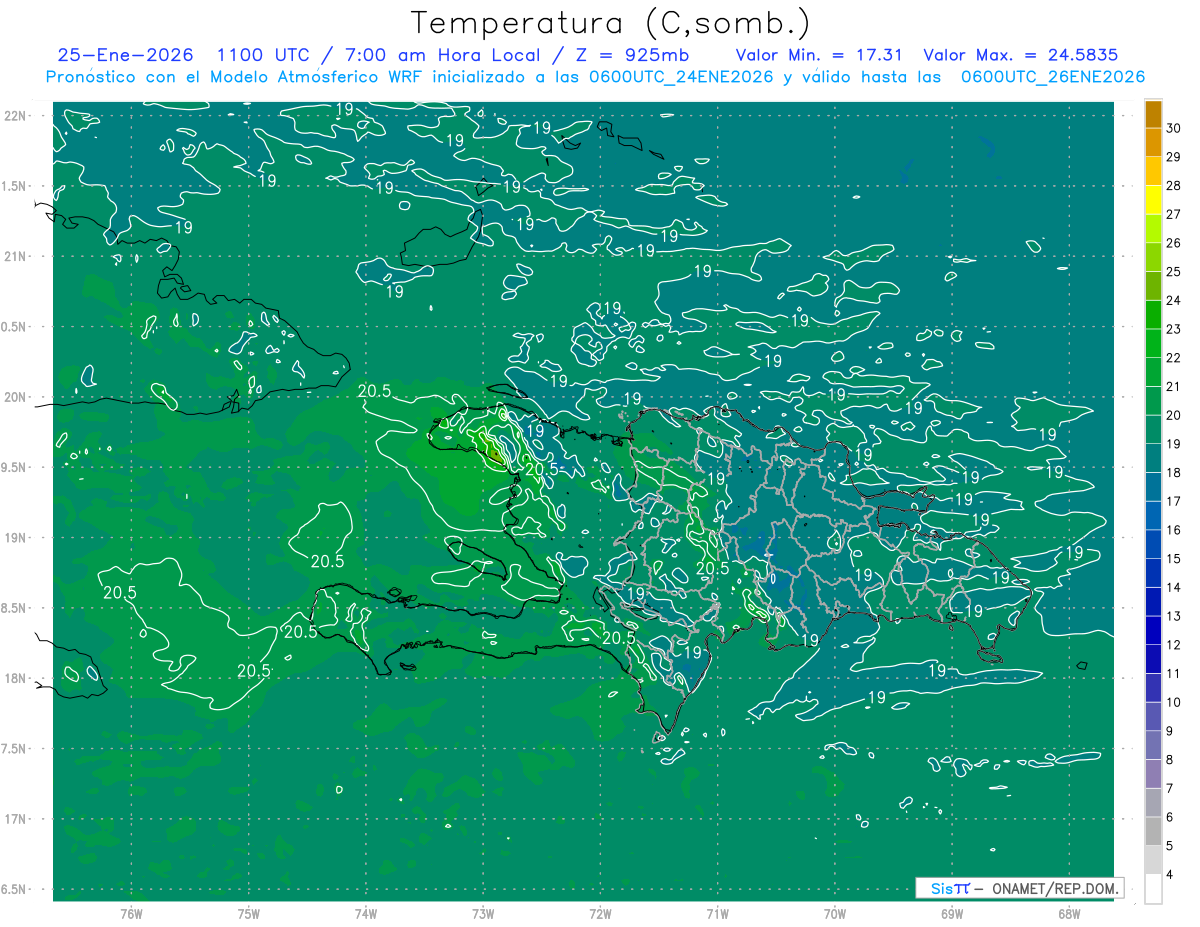The width and height of the screenshot is (1200, 927).
Task: Click the legend band between 29 and 30
Action: 1153,143
